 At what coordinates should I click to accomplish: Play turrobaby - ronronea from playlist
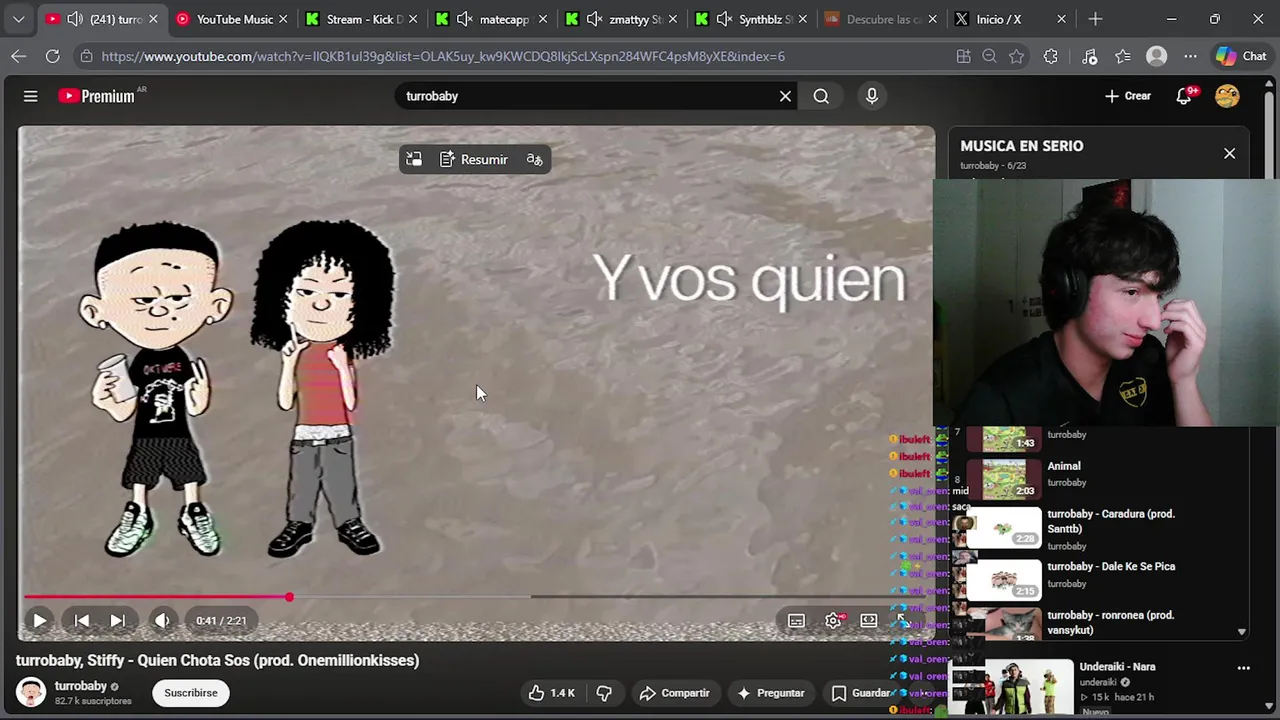1111,622
